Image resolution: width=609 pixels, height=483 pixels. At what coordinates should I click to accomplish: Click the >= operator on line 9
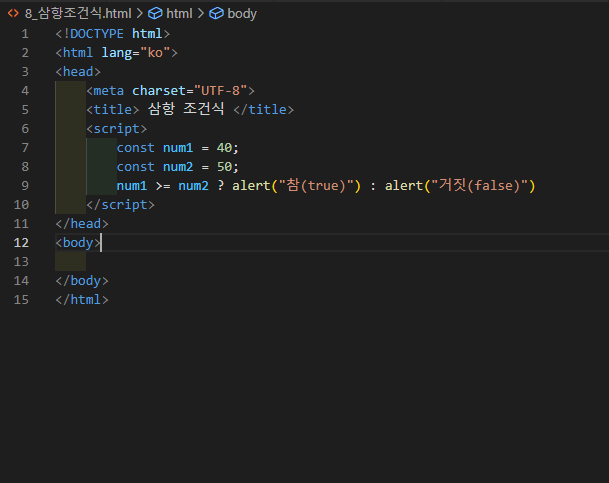pos(163,186)
